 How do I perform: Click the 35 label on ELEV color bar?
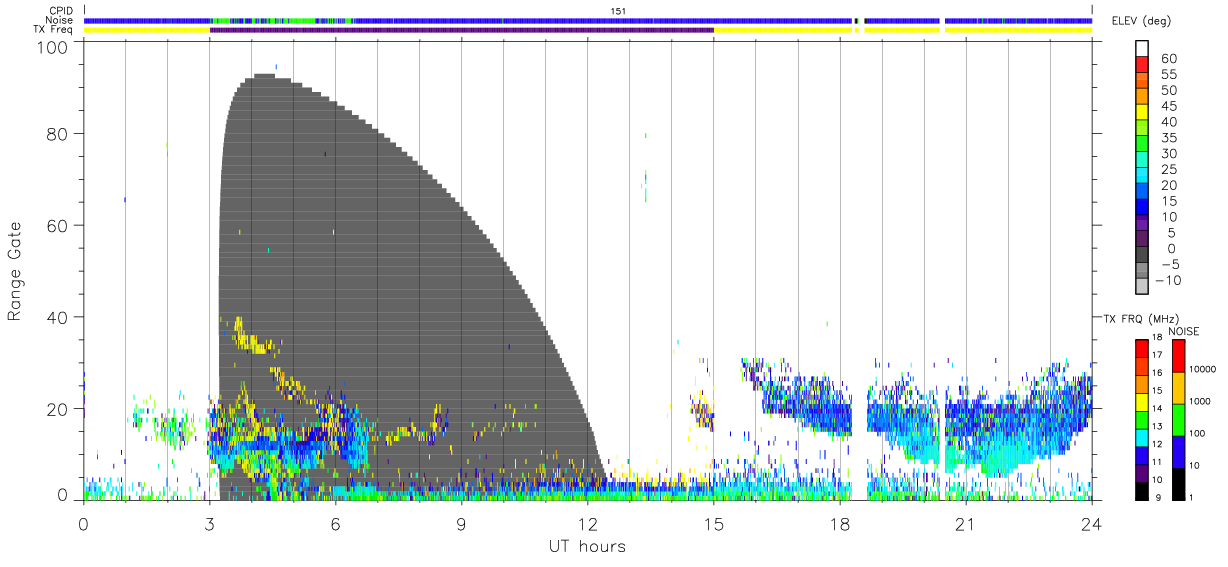pos(1169,138)
